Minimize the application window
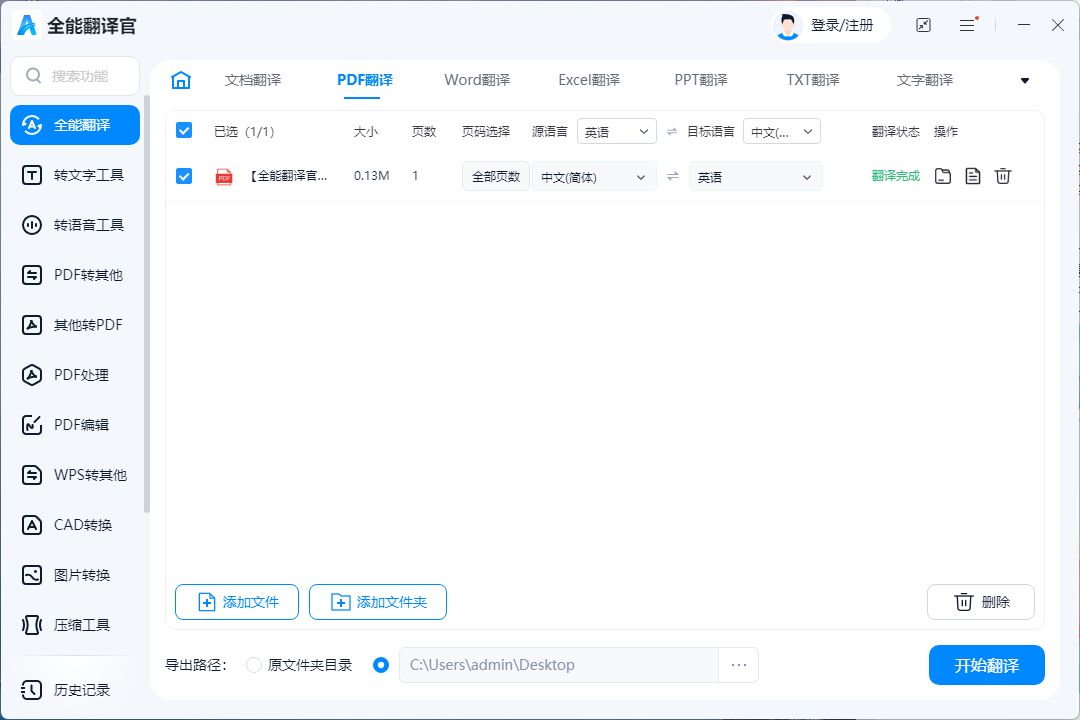Screen dimensions: 1080x720 coord(1024,25)
